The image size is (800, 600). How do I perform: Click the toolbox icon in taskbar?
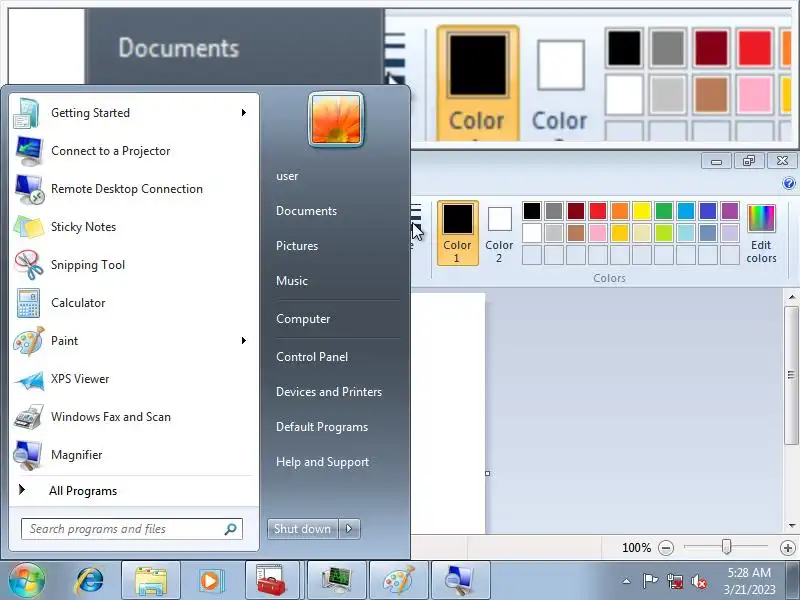point(272,581)
